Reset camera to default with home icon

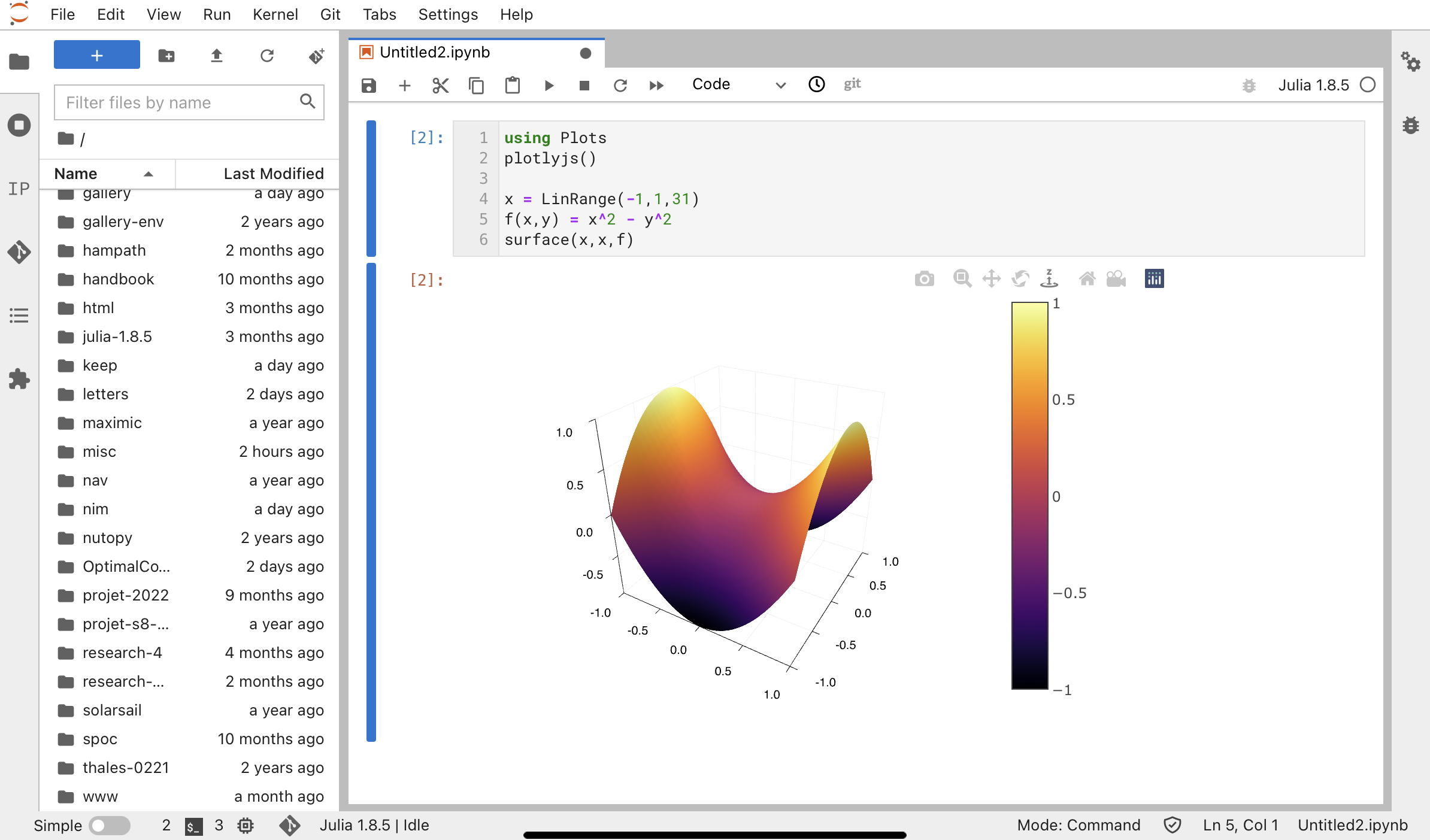coord(1087,279)
